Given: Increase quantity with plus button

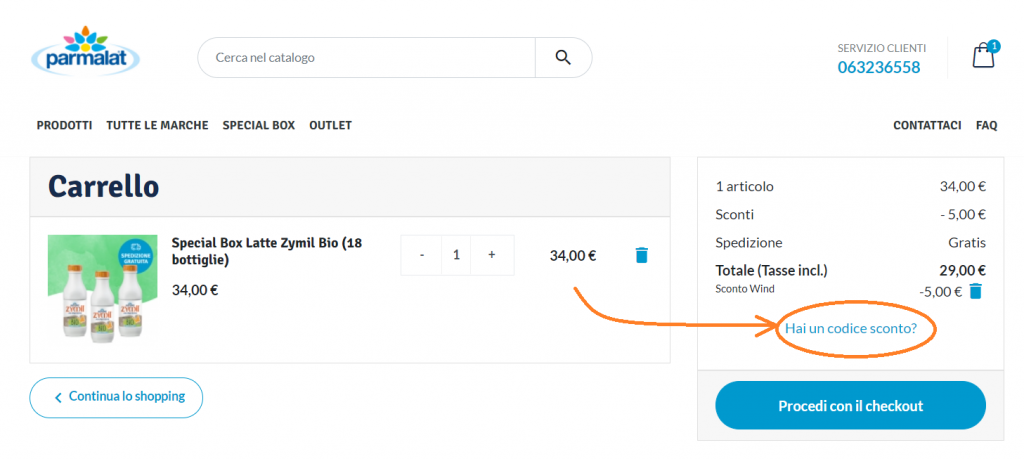Looking at the screenshot, I should click(x=492, y=255).
